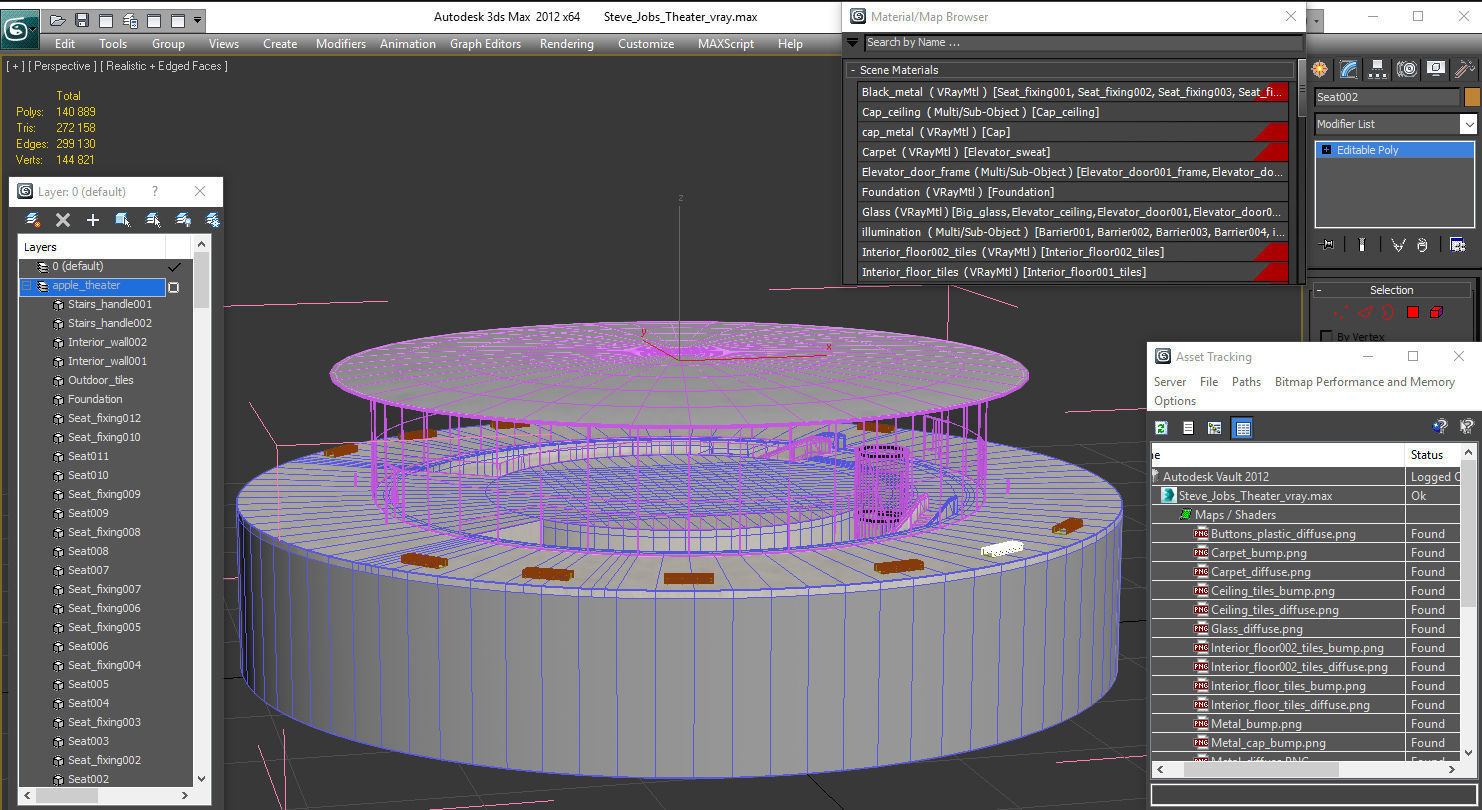Open quick access toolbar customize dropdown arrow

[x=198, y=20]
